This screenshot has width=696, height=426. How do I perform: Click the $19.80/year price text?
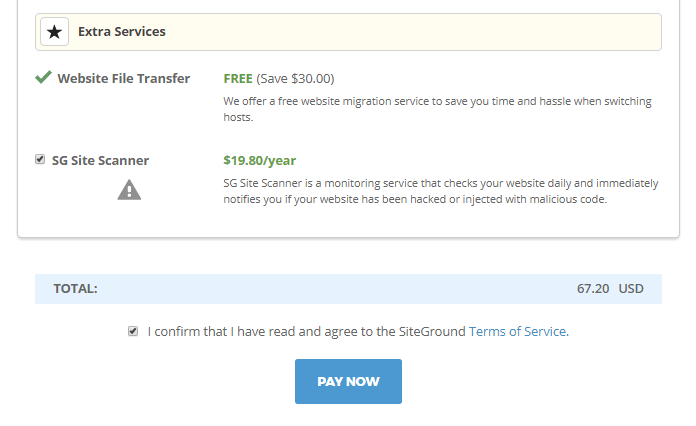coord(260,160)
